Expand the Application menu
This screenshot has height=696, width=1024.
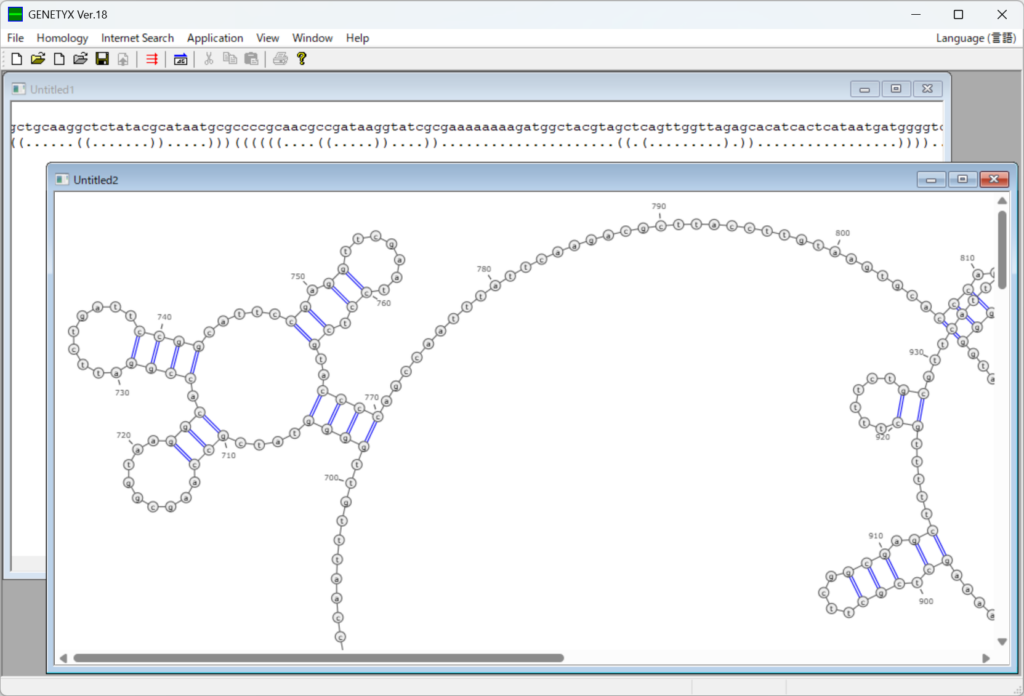click(215, 38)
